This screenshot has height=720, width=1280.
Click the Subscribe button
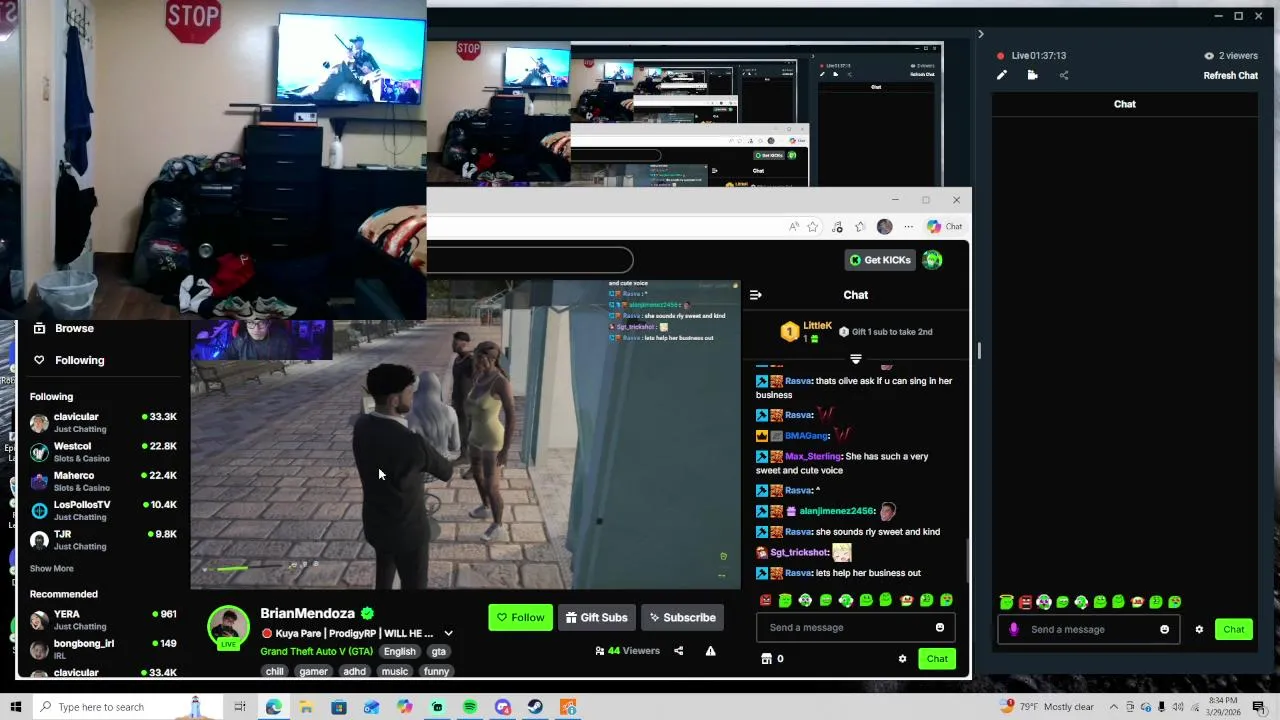pos(682,617)
